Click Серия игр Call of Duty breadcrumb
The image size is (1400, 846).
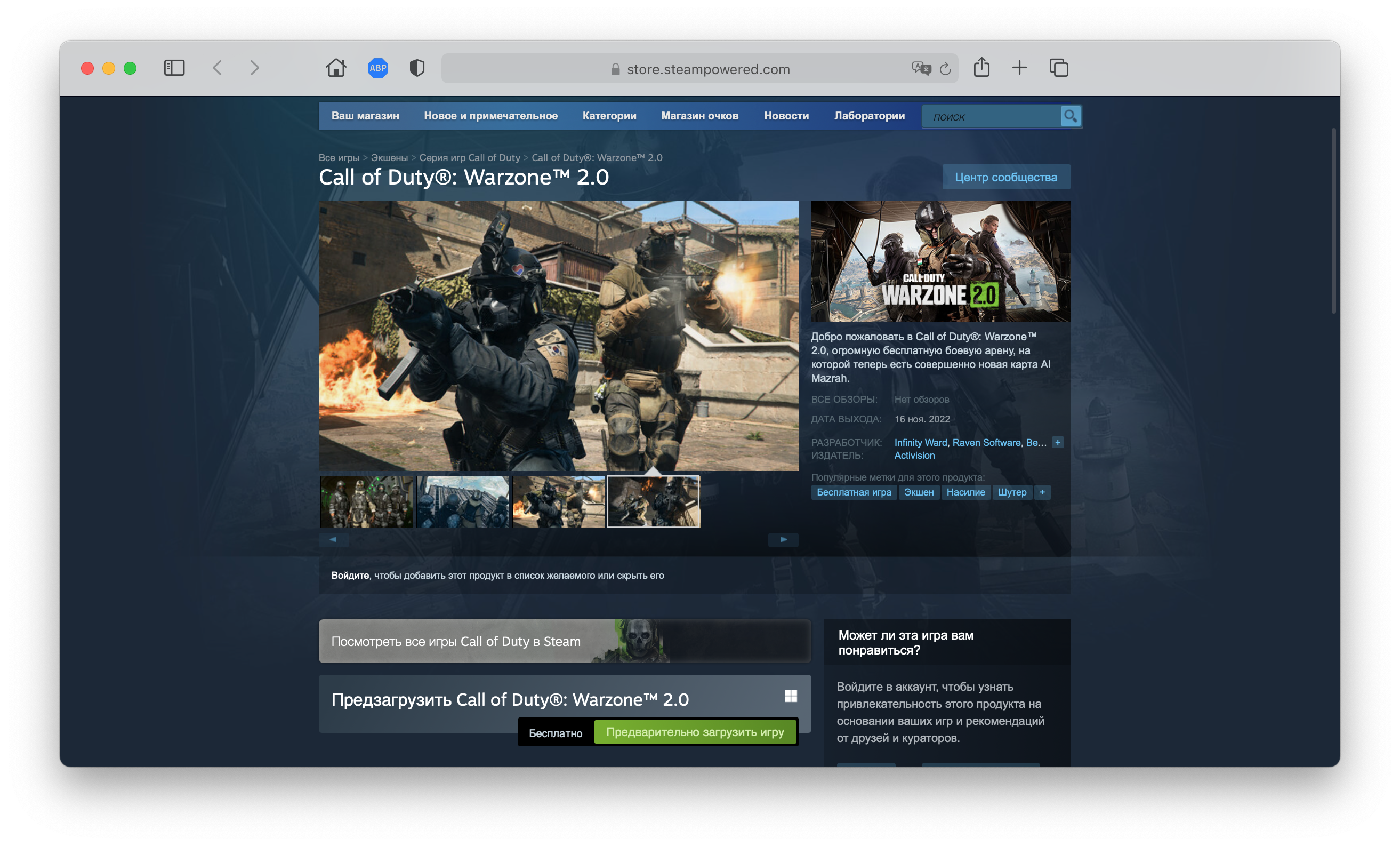470,157
